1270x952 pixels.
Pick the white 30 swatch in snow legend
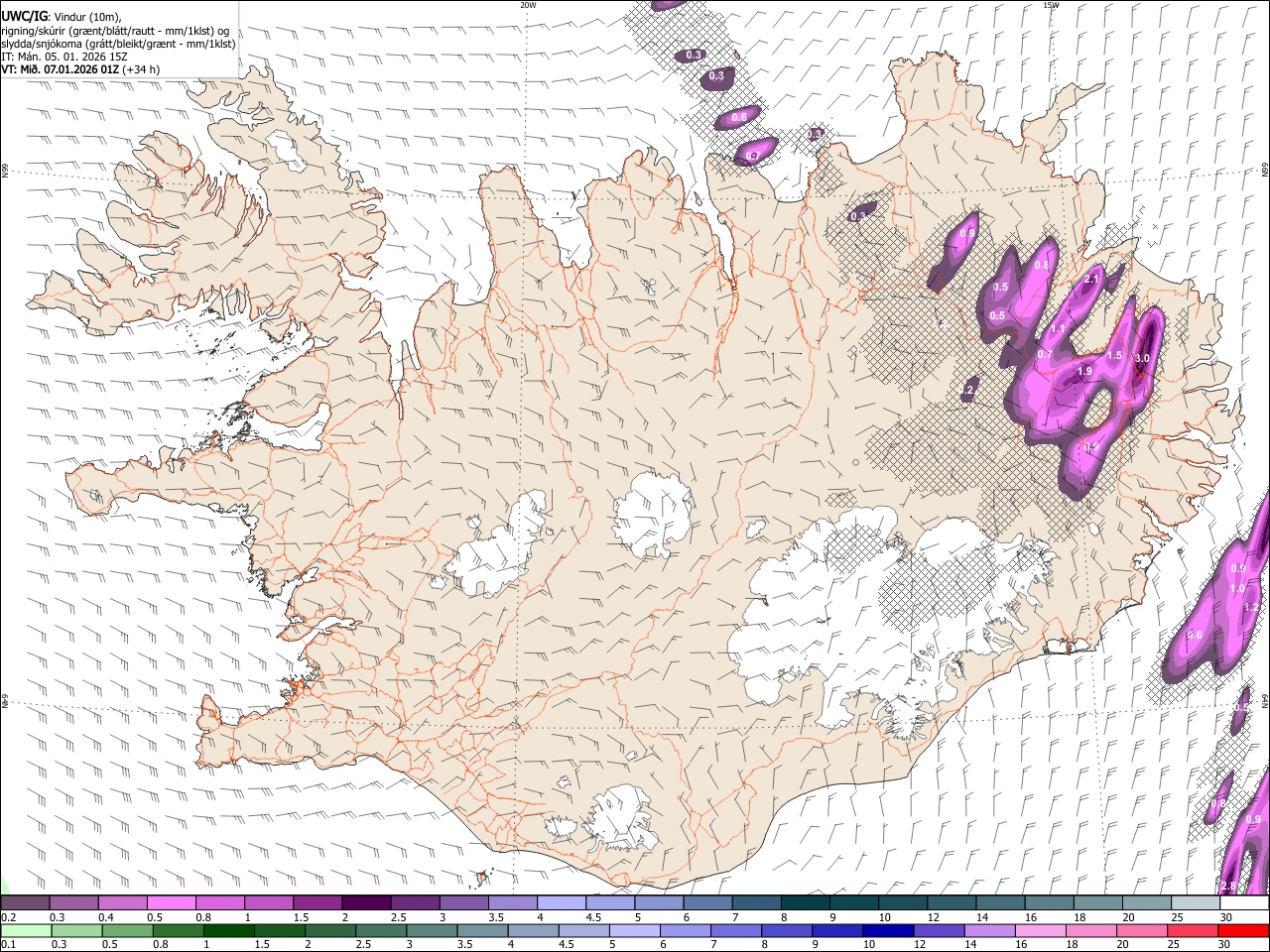pos(1245,903)
